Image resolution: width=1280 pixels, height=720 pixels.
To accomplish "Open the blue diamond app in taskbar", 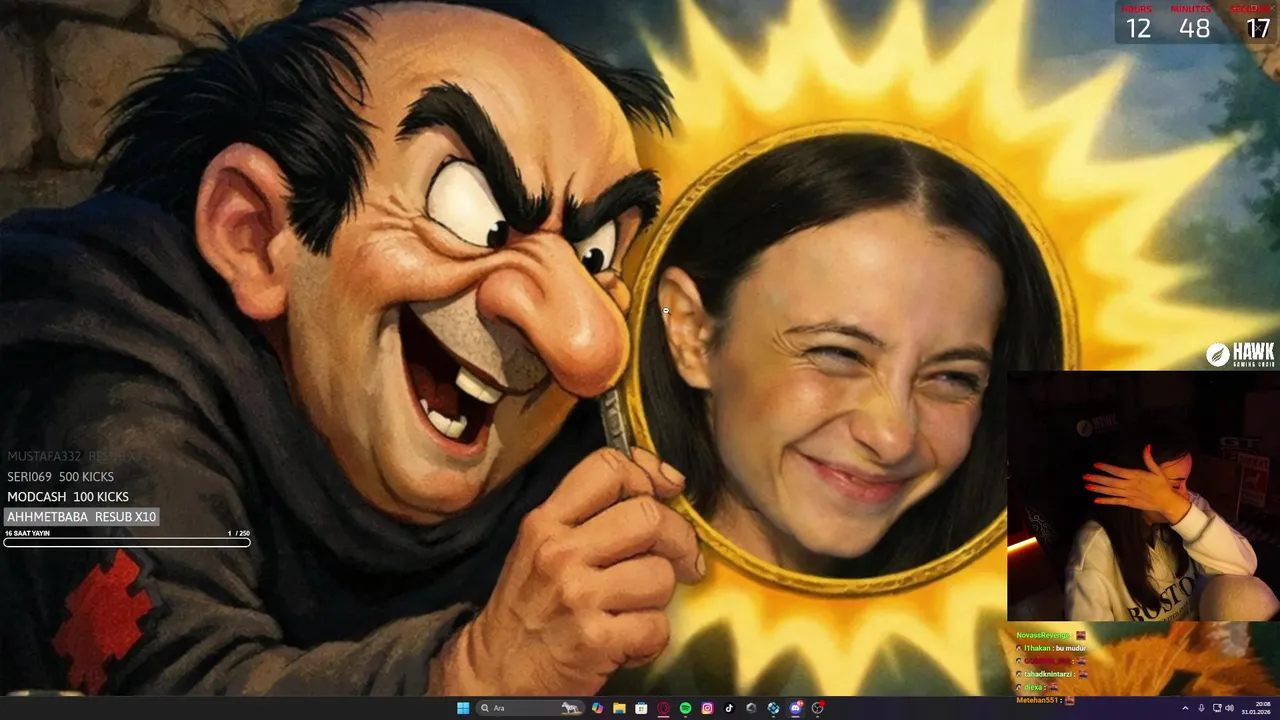I will click(x=773, y=708).
